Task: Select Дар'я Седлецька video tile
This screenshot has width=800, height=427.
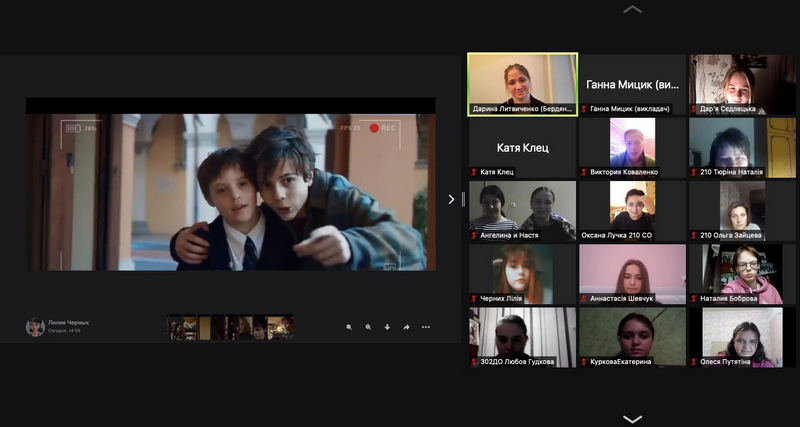Action: pos(742,84)
